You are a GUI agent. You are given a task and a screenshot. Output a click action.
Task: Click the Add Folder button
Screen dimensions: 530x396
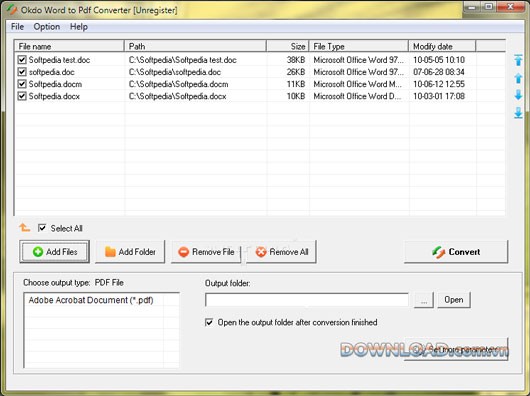tap(130, 252)
